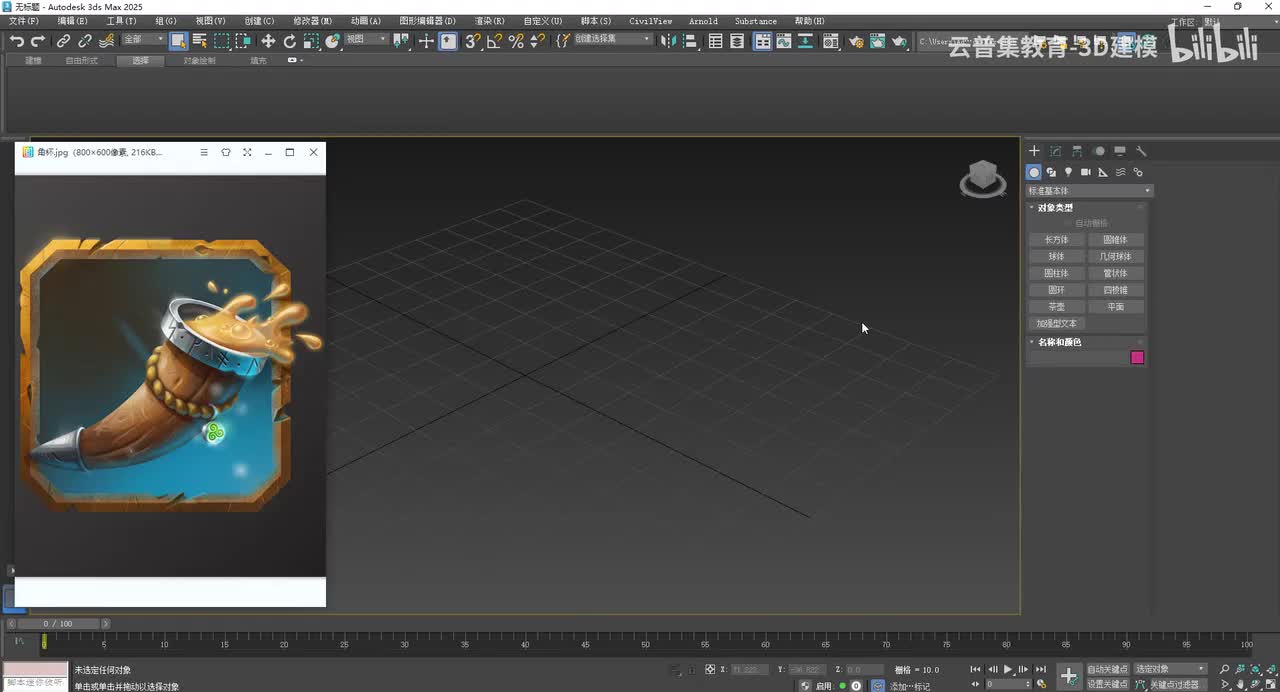The width and height of the screenshot is (1280, 692).
Task: Open the Modify panel tab icon
Action: pyautogui.click(x=1055, y=151)
